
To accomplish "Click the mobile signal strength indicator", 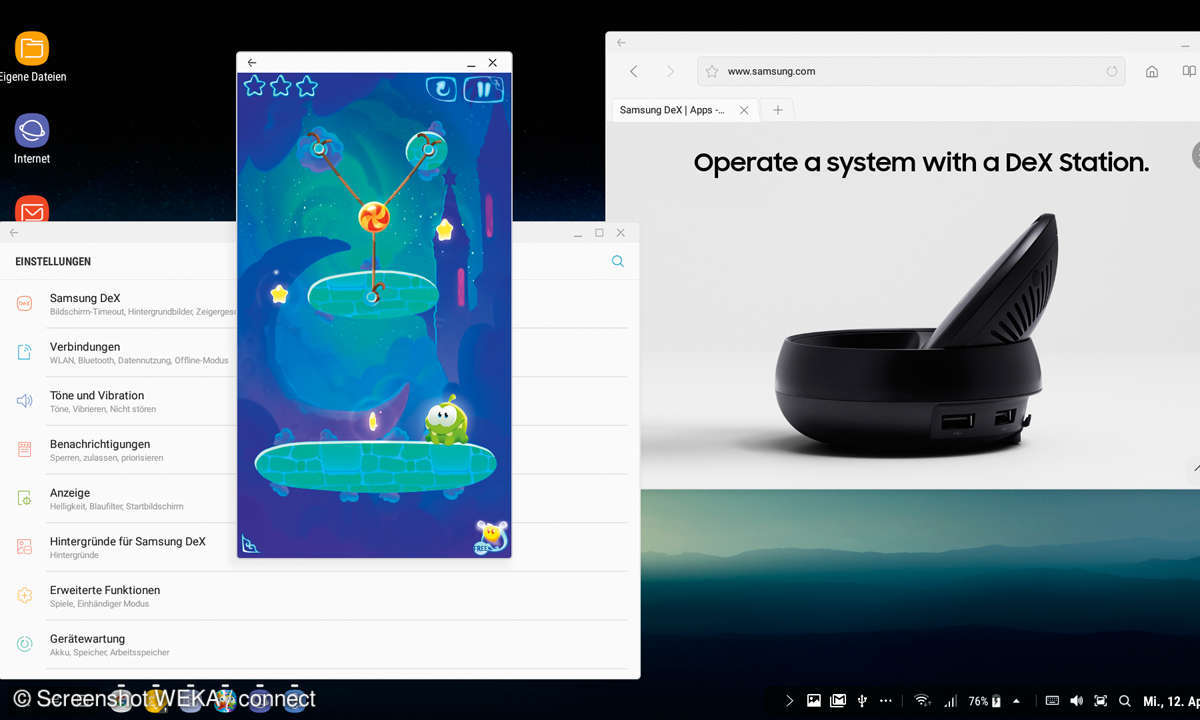I will click(951, 701).
